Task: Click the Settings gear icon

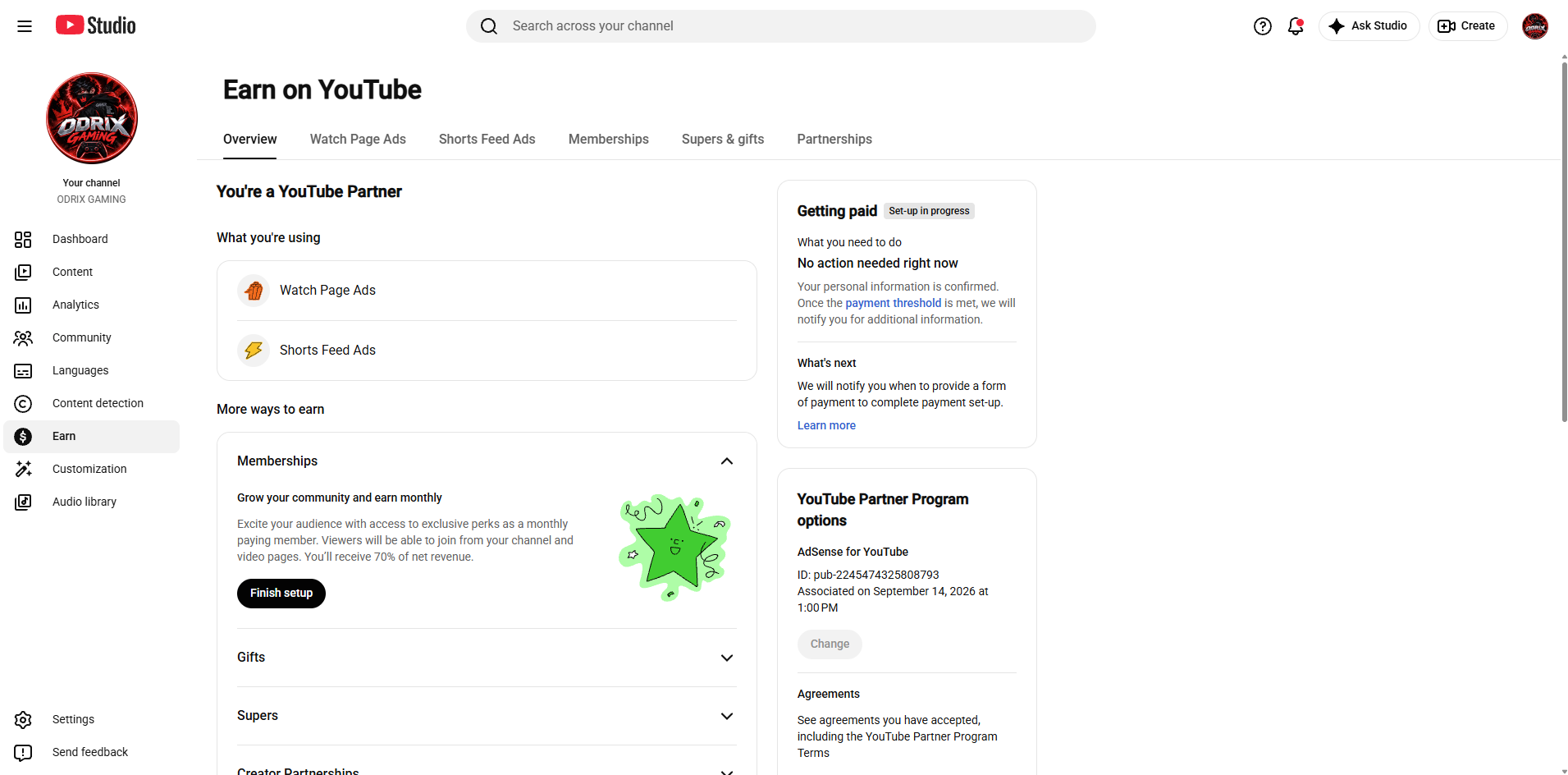Action: point(23,719)
